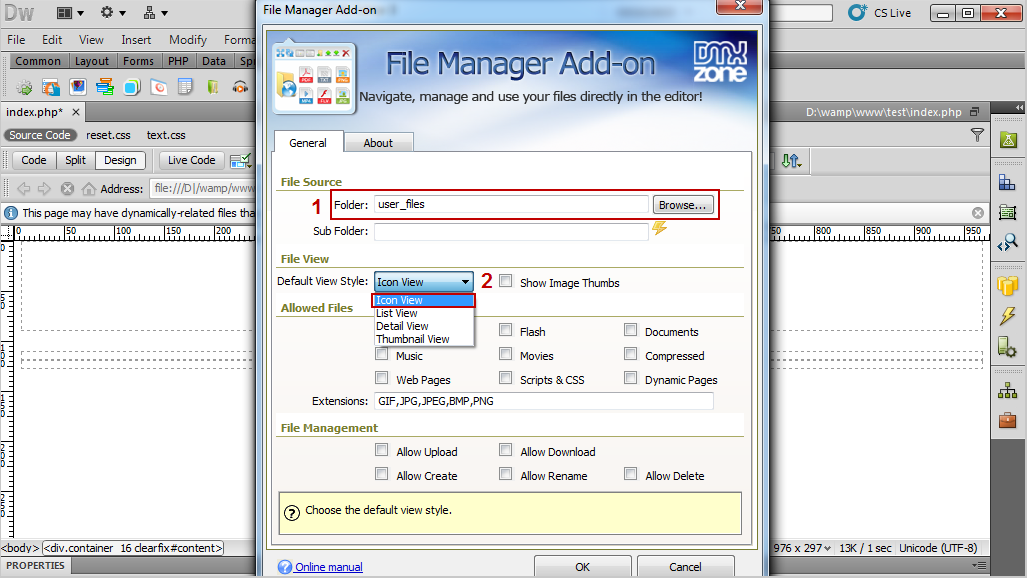Choose Detail View from the dropdown list
1027x578 pixels.
423,326
